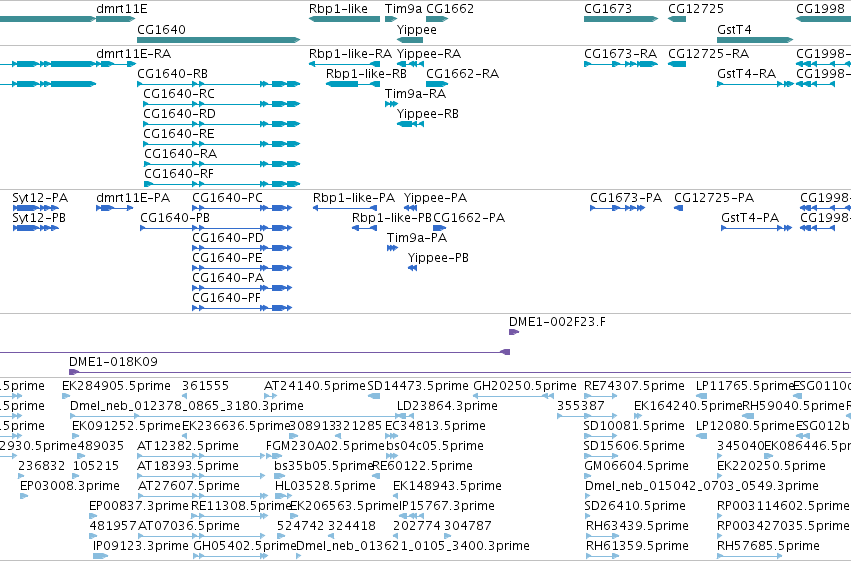Image resolution: width=851 pixels, height=561 pixels.
Task: Open EST LD23864.3prime
Action: pos(447,406)
